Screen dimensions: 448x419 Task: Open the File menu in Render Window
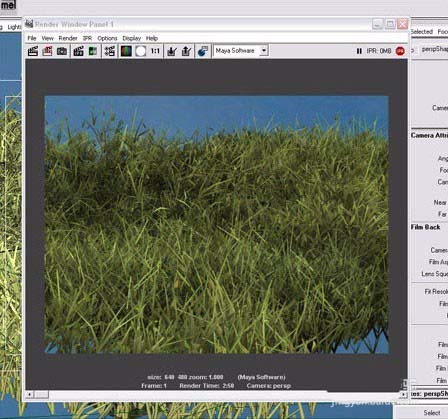click(32, 38)
